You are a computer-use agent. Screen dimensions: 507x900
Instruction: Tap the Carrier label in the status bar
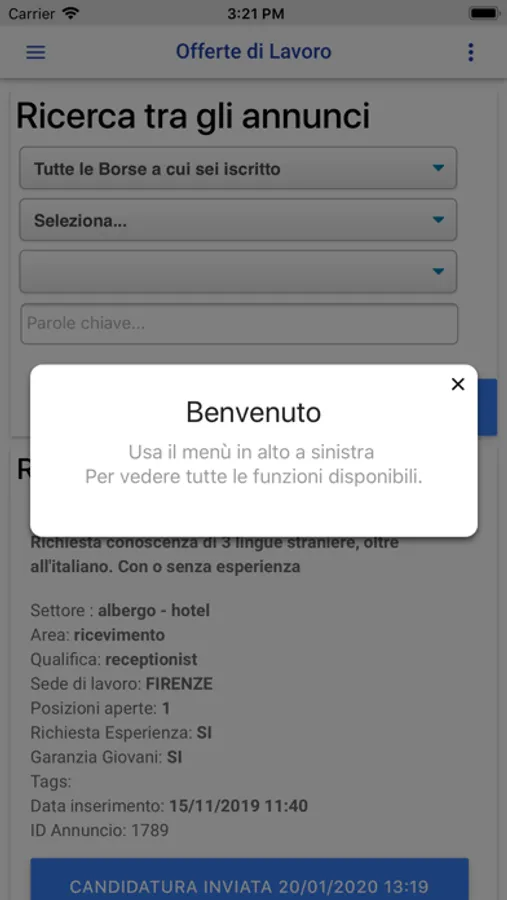click(x=31, y=13)
